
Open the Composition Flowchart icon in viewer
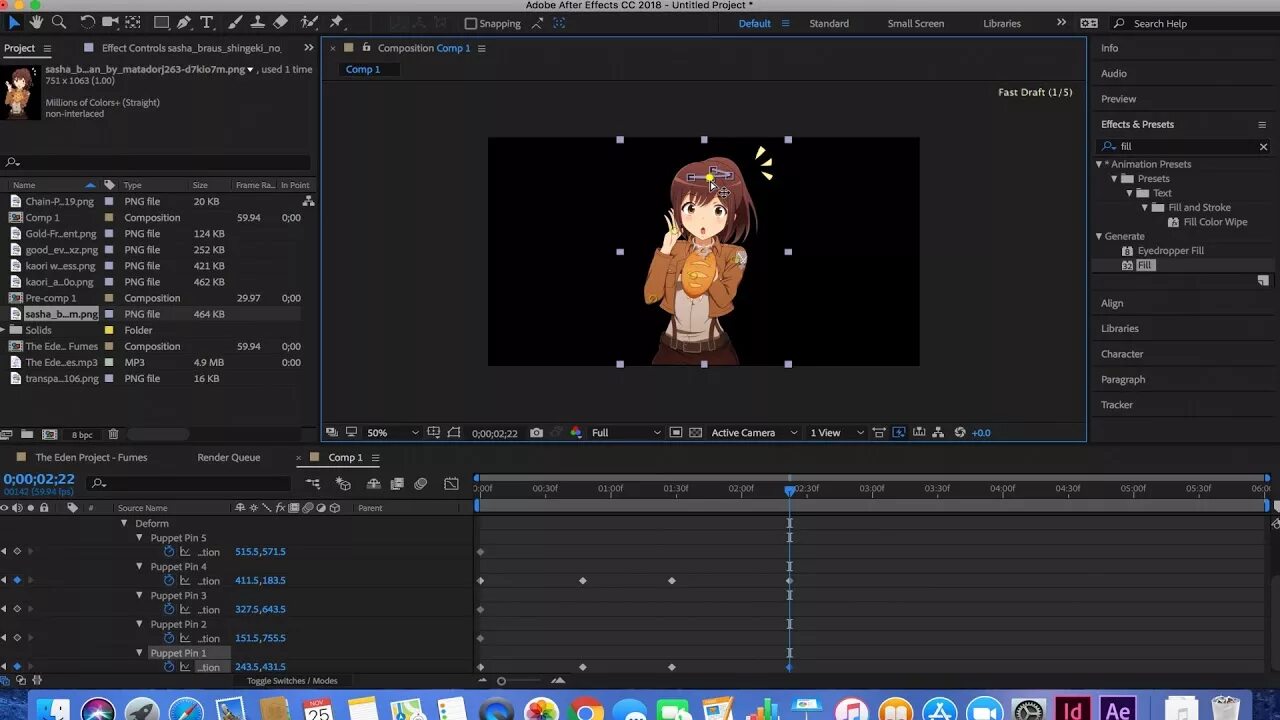tap(938, 433)
